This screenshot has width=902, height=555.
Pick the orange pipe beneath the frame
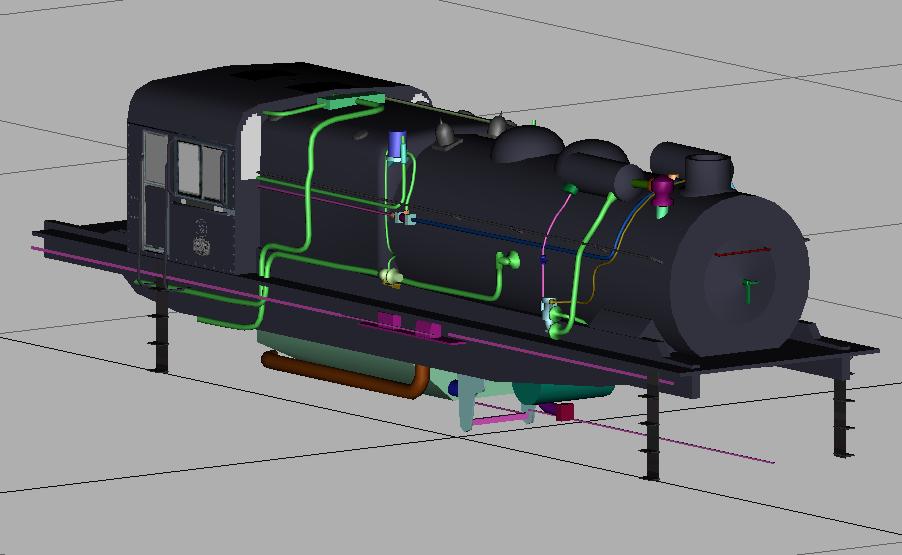(340, 377)
